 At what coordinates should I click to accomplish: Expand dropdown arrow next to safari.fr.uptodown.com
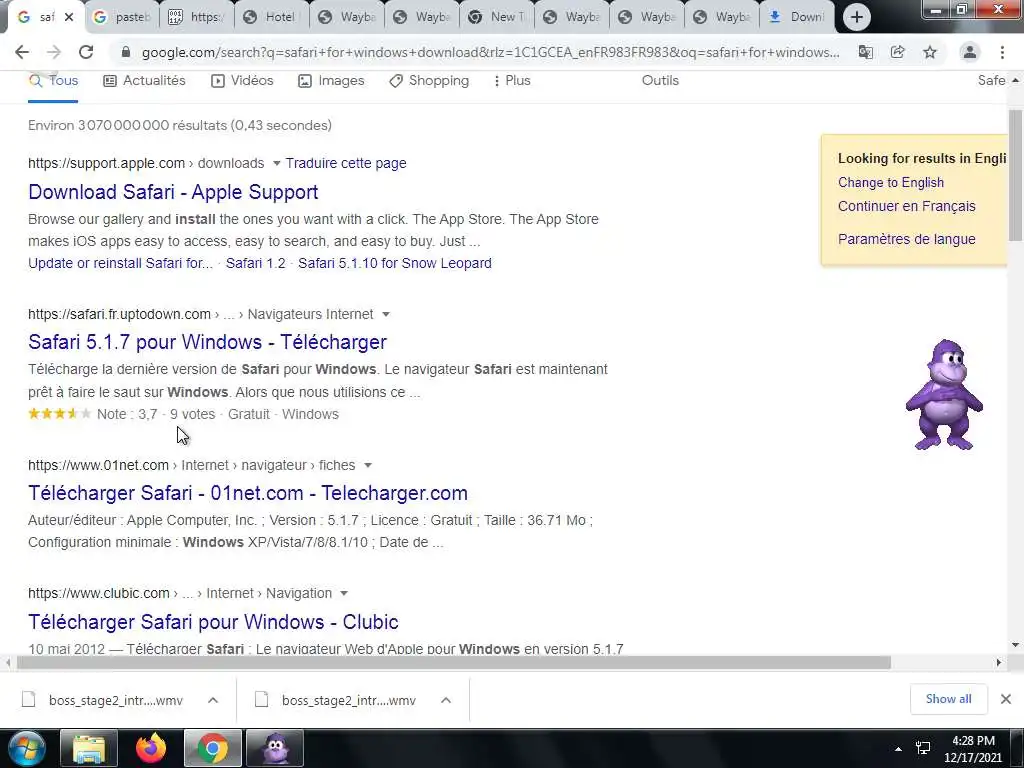pyautogui.click(x=386, y=315)
